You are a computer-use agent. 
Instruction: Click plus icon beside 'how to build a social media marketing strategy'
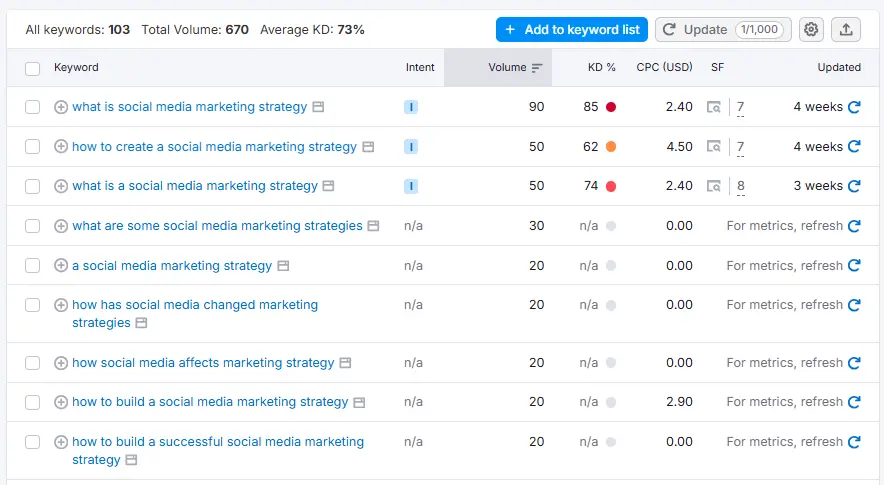pos(61,402)
